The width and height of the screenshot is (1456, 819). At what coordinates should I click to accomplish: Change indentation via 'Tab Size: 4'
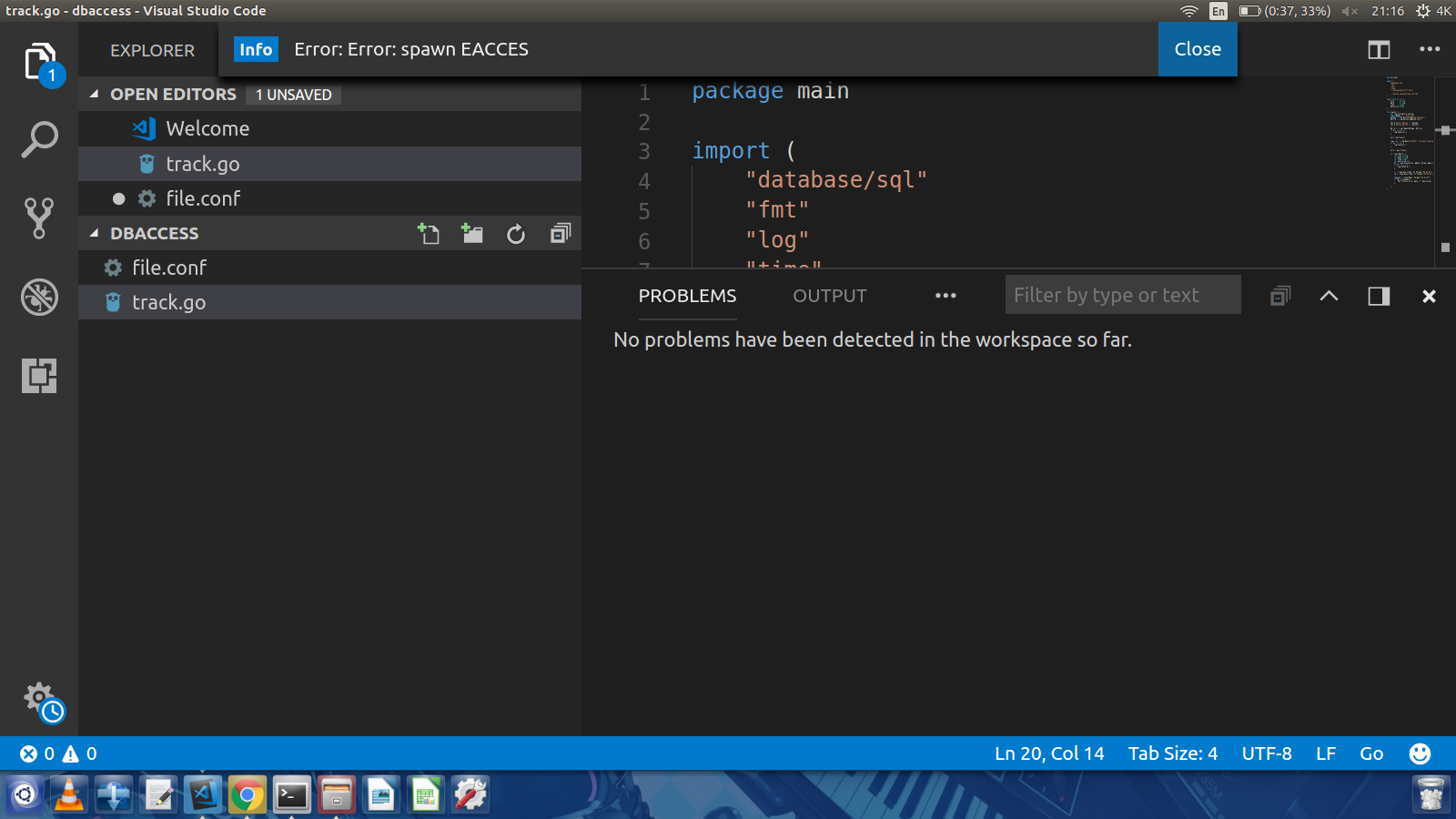point(1173,753)
